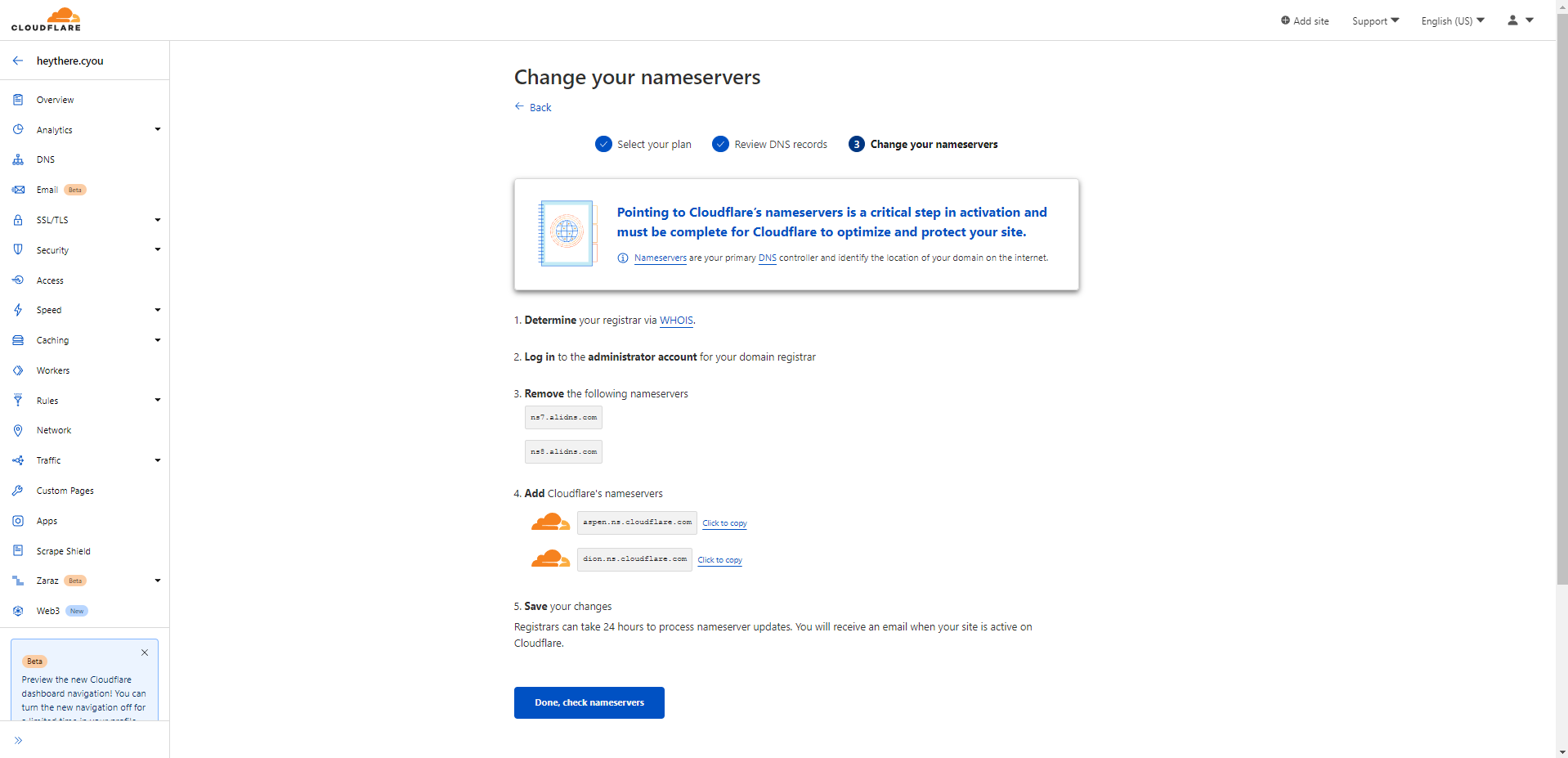Click the Apps icon in sidebar

18,521
